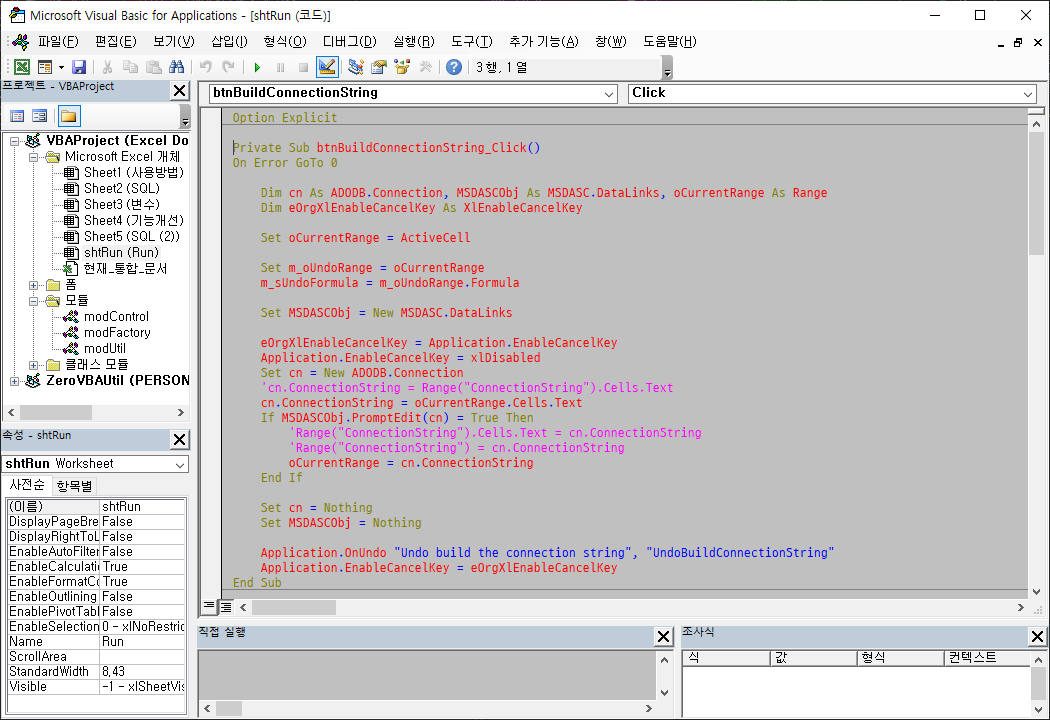Screen dimensions: 1050x720
Task: Run the macro with the green play icon
Action: click(257, 67)
